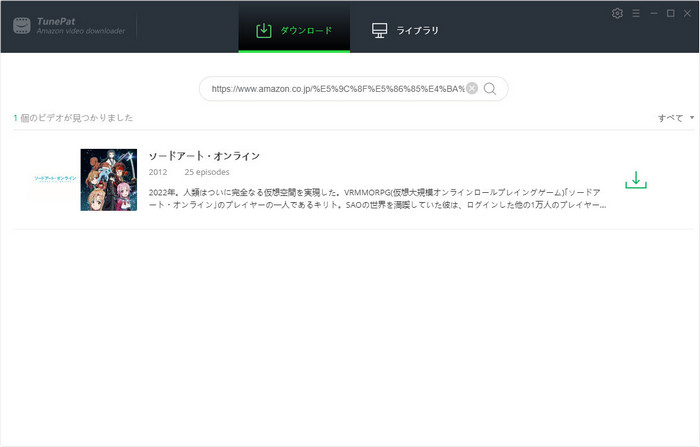Screen dimensions: 700x447
Task: Open the hamburger menu icon
Action: point(636,13)
